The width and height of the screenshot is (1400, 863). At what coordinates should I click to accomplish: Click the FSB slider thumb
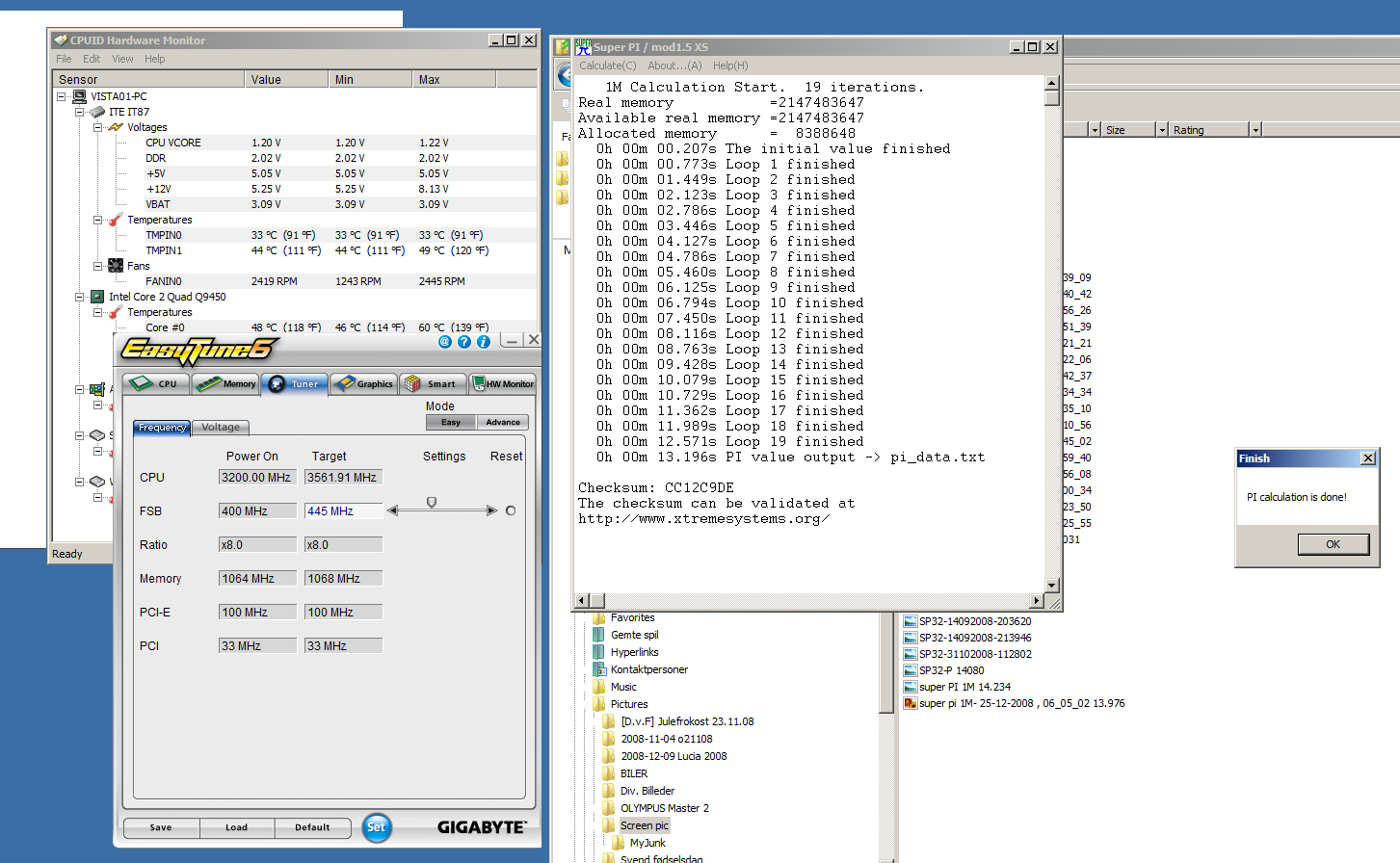click(432, 503)
